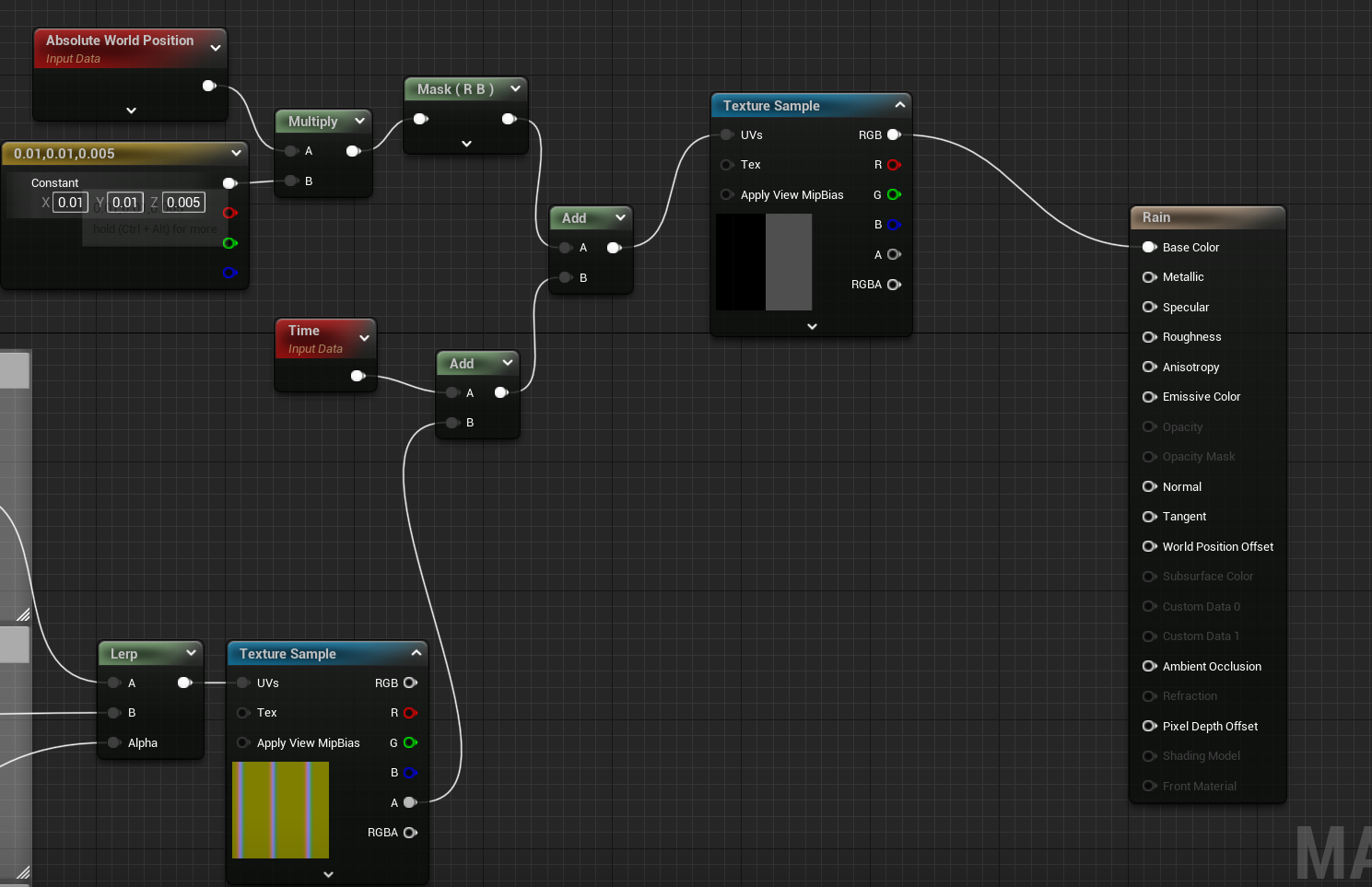The width and height of the screenshot is (1372, 887).
Task: Click Apply View MipBias pin on upper Texture Sample
Action: coord(727,194)
